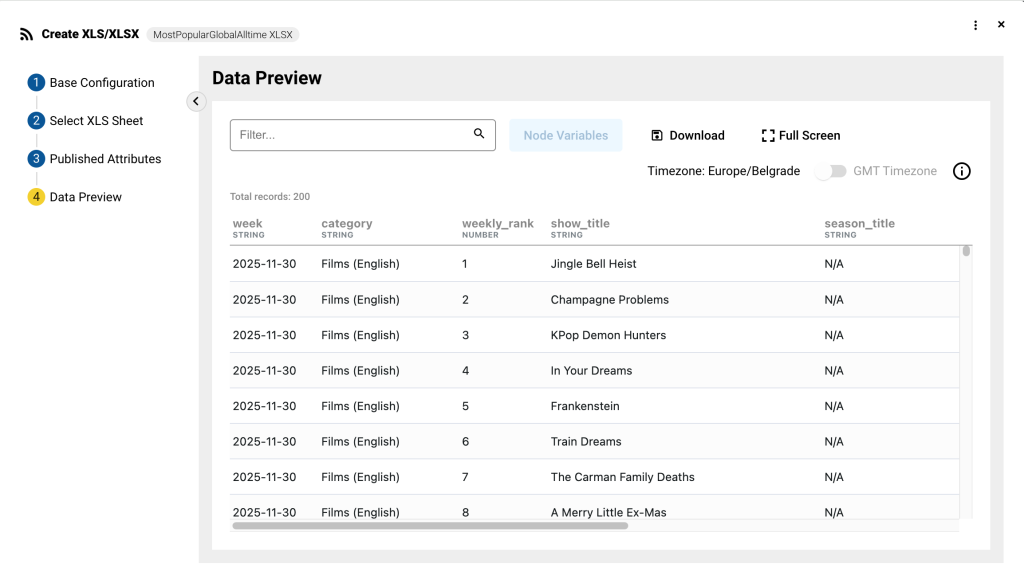Screen dimensions: 1024x579
Task: Enable the GMT Timezone toggle
Action: 830,171
